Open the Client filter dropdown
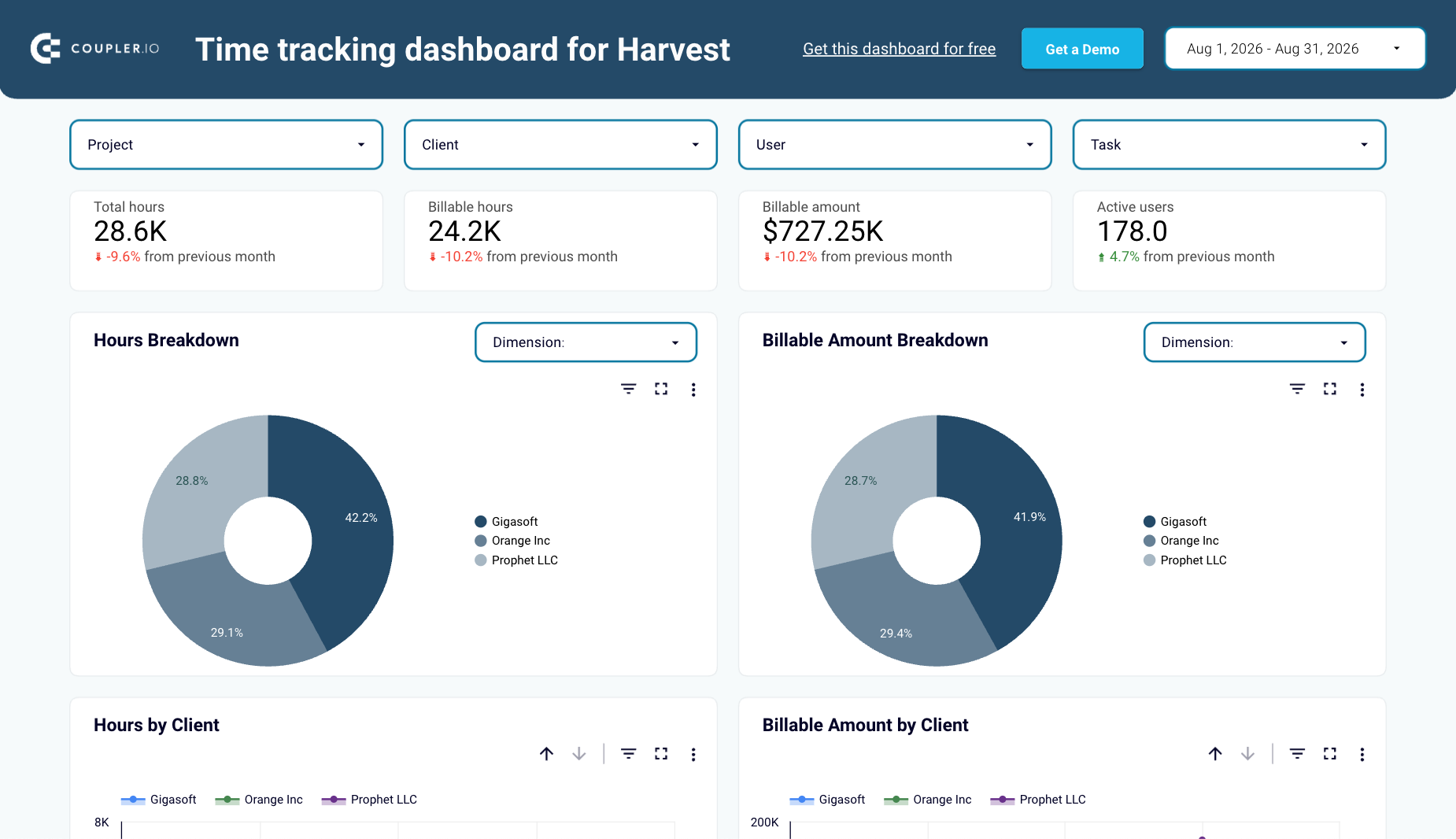The image size is (1456, 839). (x=560, y=145)
